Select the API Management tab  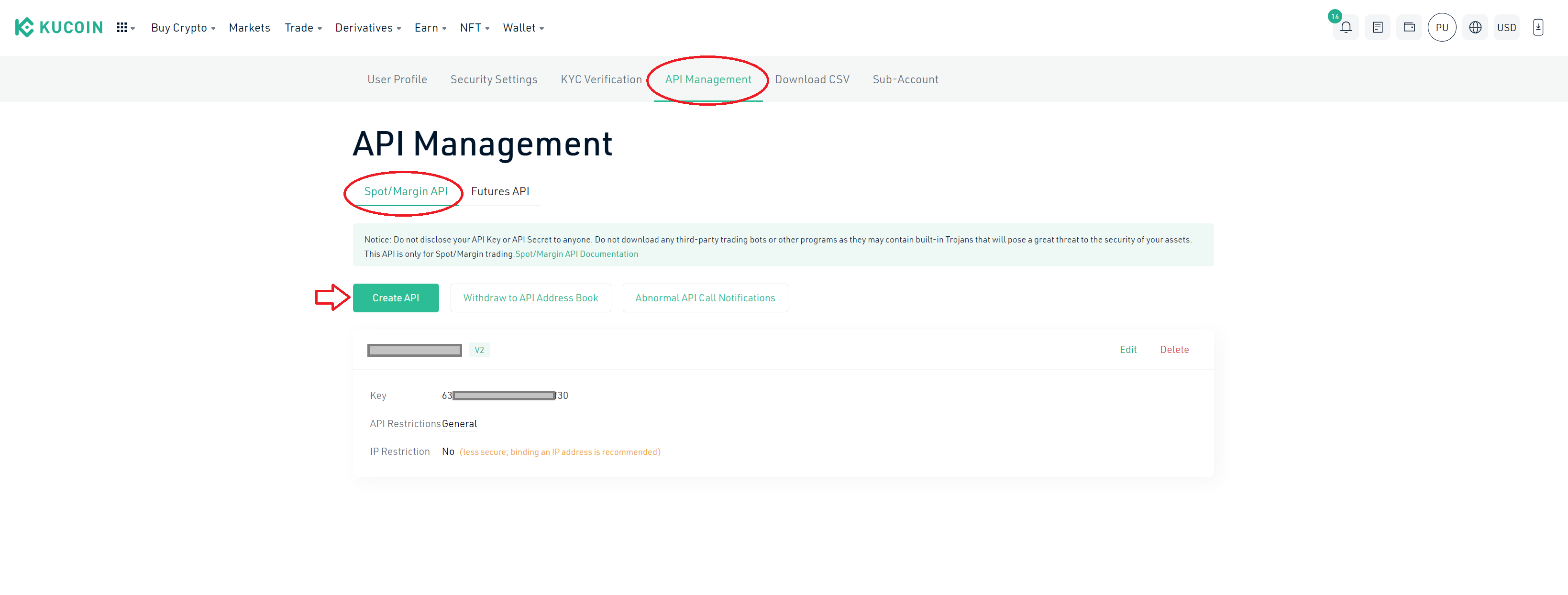(x=708, y=79)
